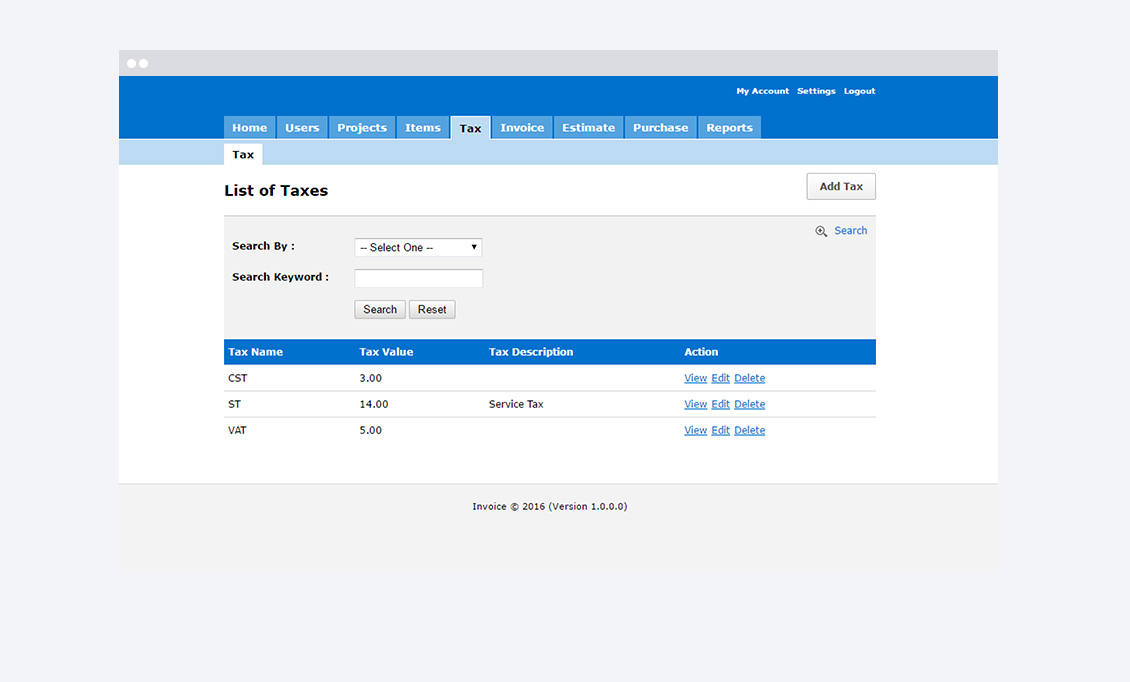Open the Search By dropdown
Screen dimensions: 1130x682
coord(418,247)
